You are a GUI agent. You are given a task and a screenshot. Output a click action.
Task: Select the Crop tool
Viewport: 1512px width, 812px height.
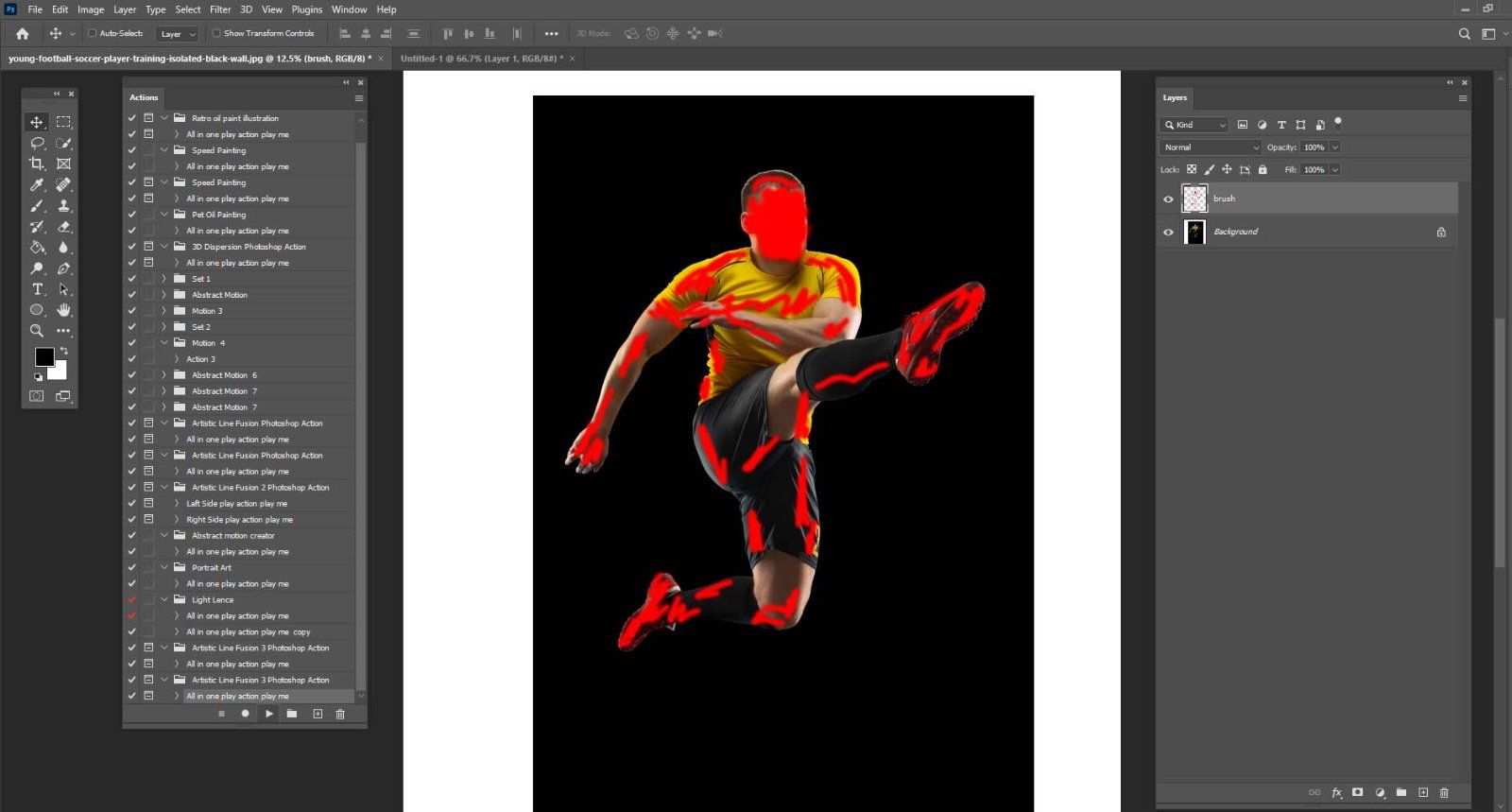[37, 164]
